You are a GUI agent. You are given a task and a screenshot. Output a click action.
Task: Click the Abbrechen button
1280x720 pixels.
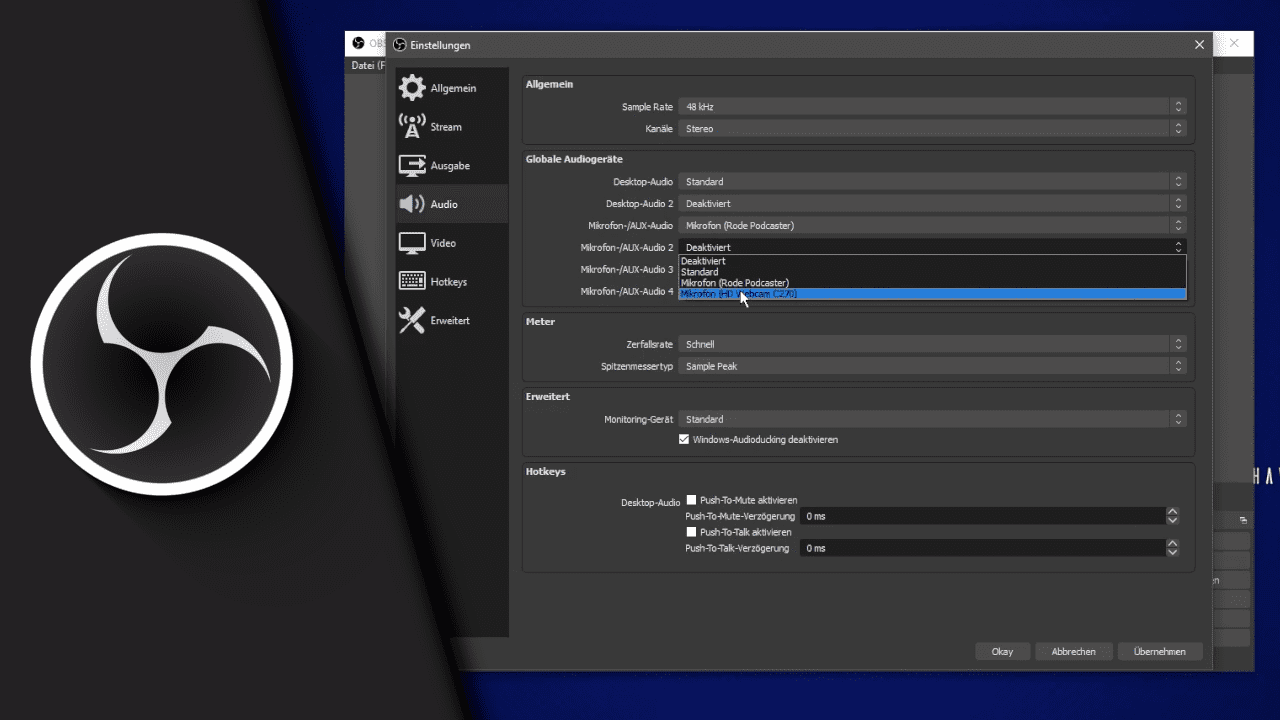tap(1073, 651)
